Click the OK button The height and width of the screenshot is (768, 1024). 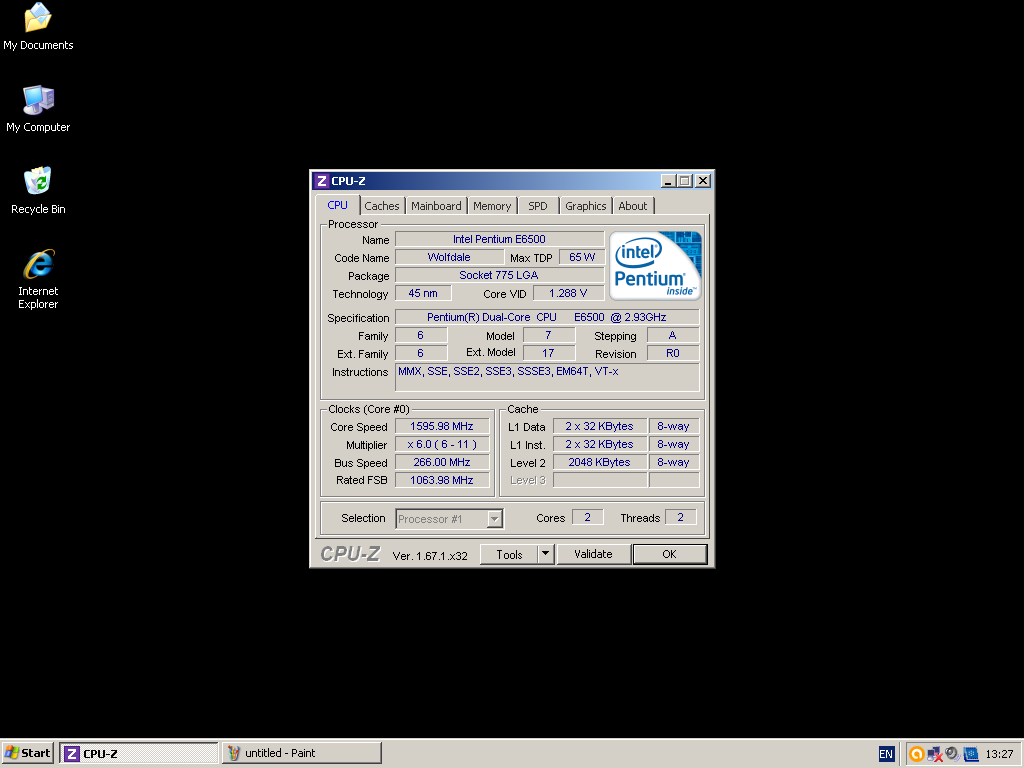click(669, 554)
